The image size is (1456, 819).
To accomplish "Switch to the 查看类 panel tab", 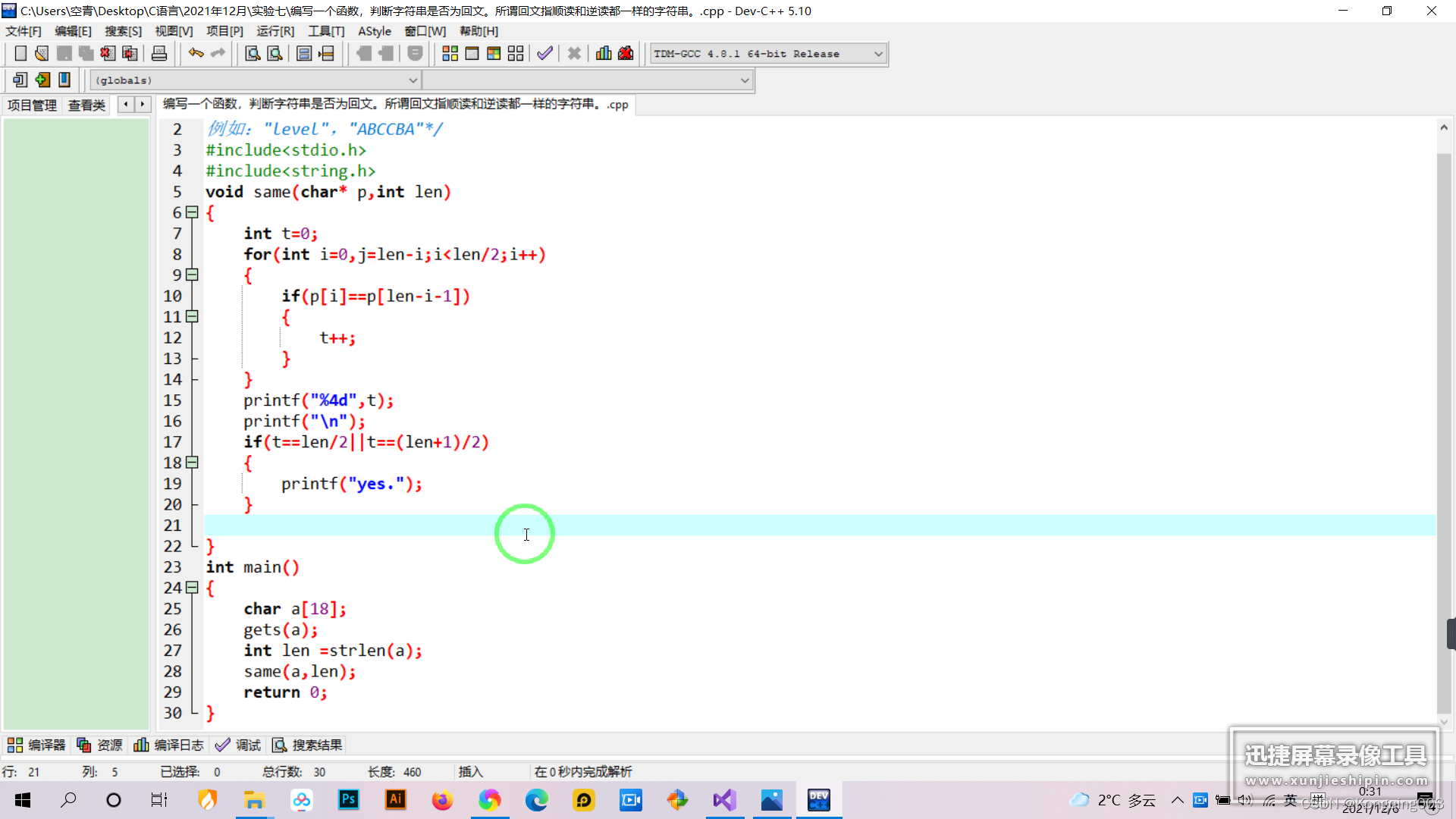I will coord(86,105).
